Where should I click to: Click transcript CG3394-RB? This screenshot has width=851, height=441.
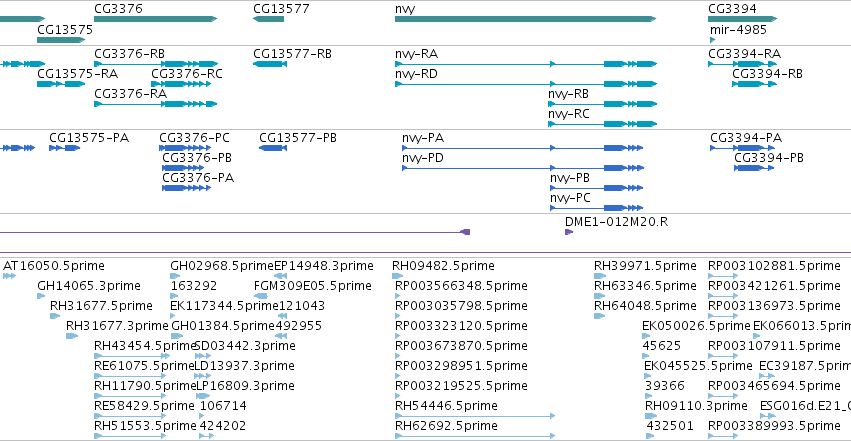(x=767, y=74)
